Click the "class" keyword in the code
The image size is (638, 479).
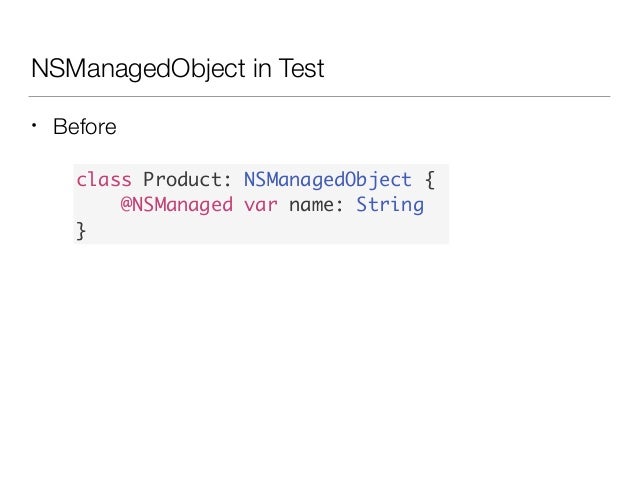pos(104,179)
